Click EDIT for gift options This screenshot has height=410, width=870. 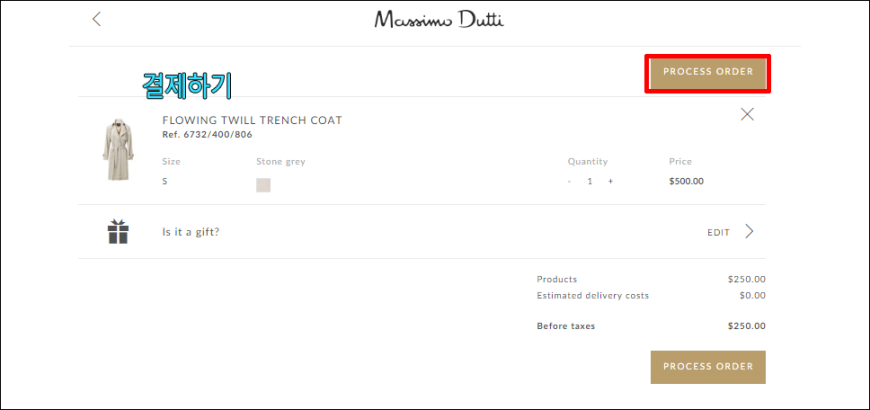pyautogui.click(x=718, y=233)
